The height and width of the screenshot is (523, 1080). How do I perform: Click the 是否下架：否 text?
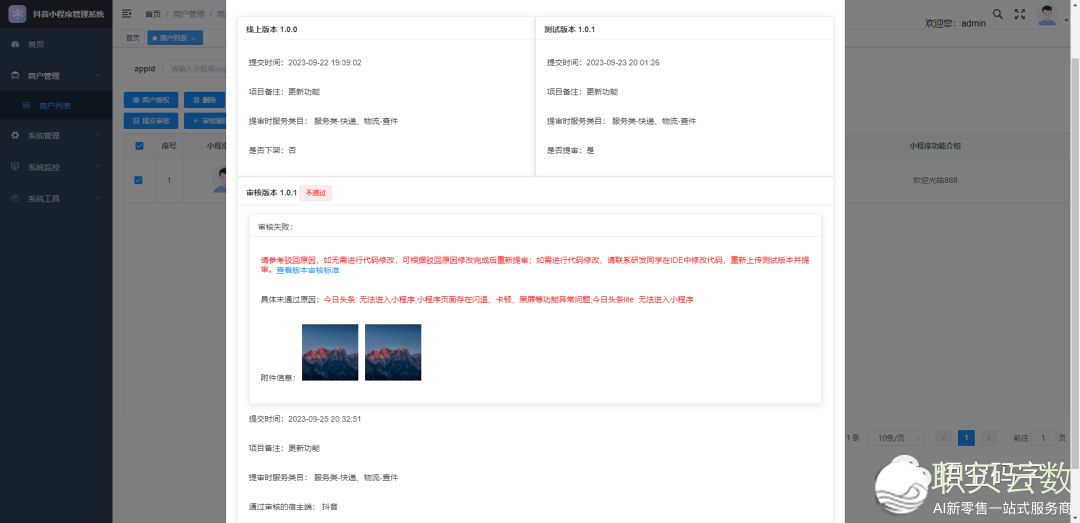pos(272,150)
